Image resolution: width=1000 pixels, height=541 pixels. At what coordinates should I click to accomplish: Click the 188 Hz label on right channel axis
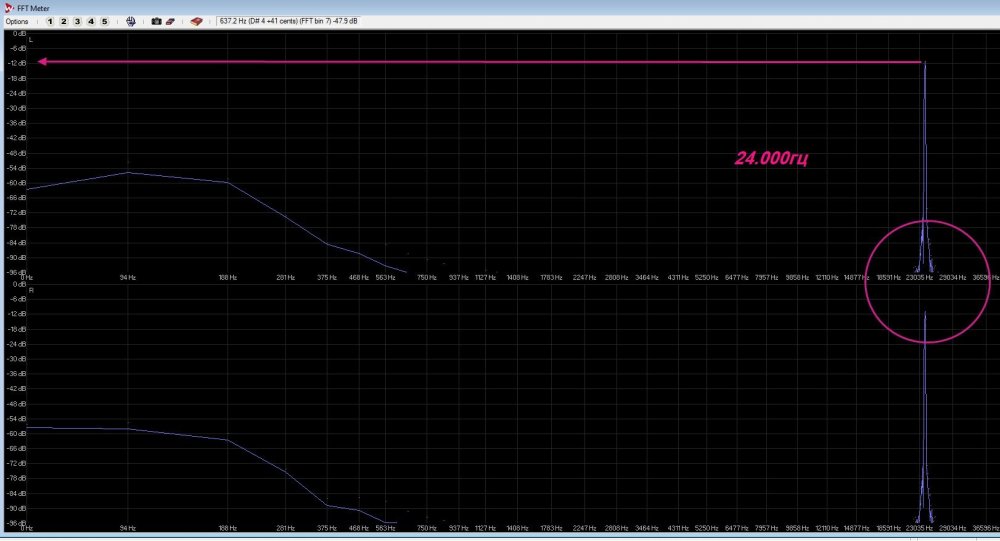[x=227, y=527]
